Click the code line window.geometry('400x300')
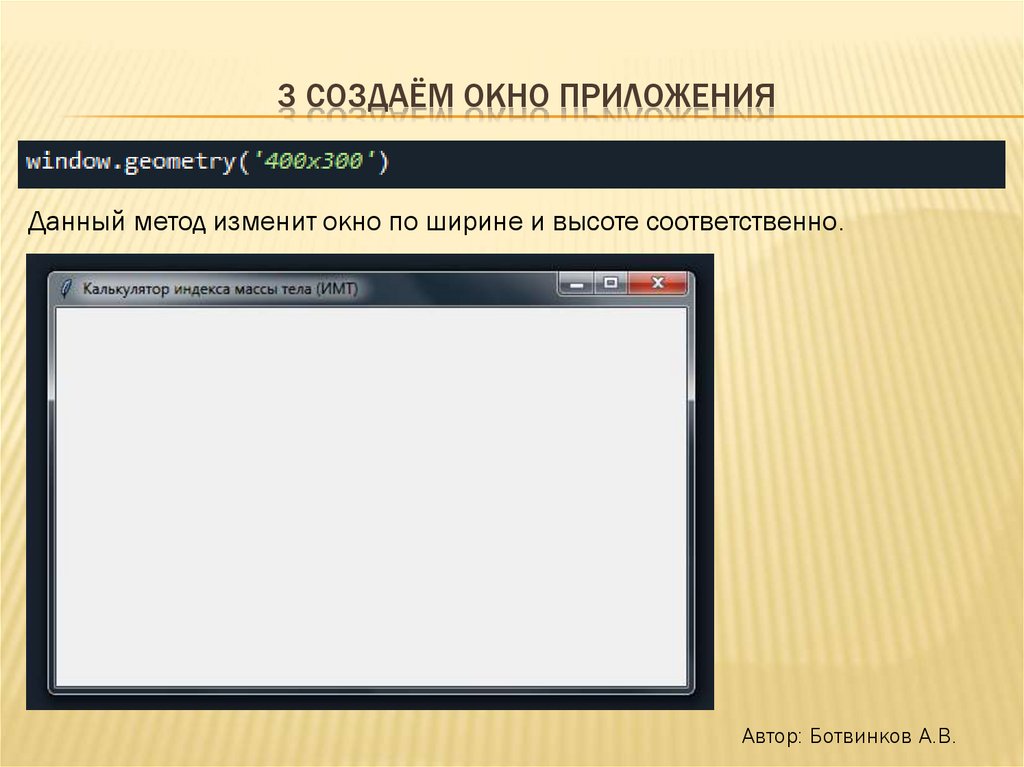Viewport: 1024px width, 767px height. click(207, 161)
